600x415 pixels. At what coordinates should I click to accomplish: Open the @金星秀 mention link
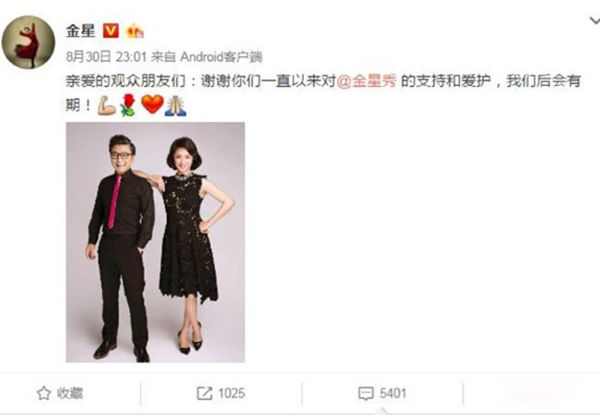[x=367, y=81]
